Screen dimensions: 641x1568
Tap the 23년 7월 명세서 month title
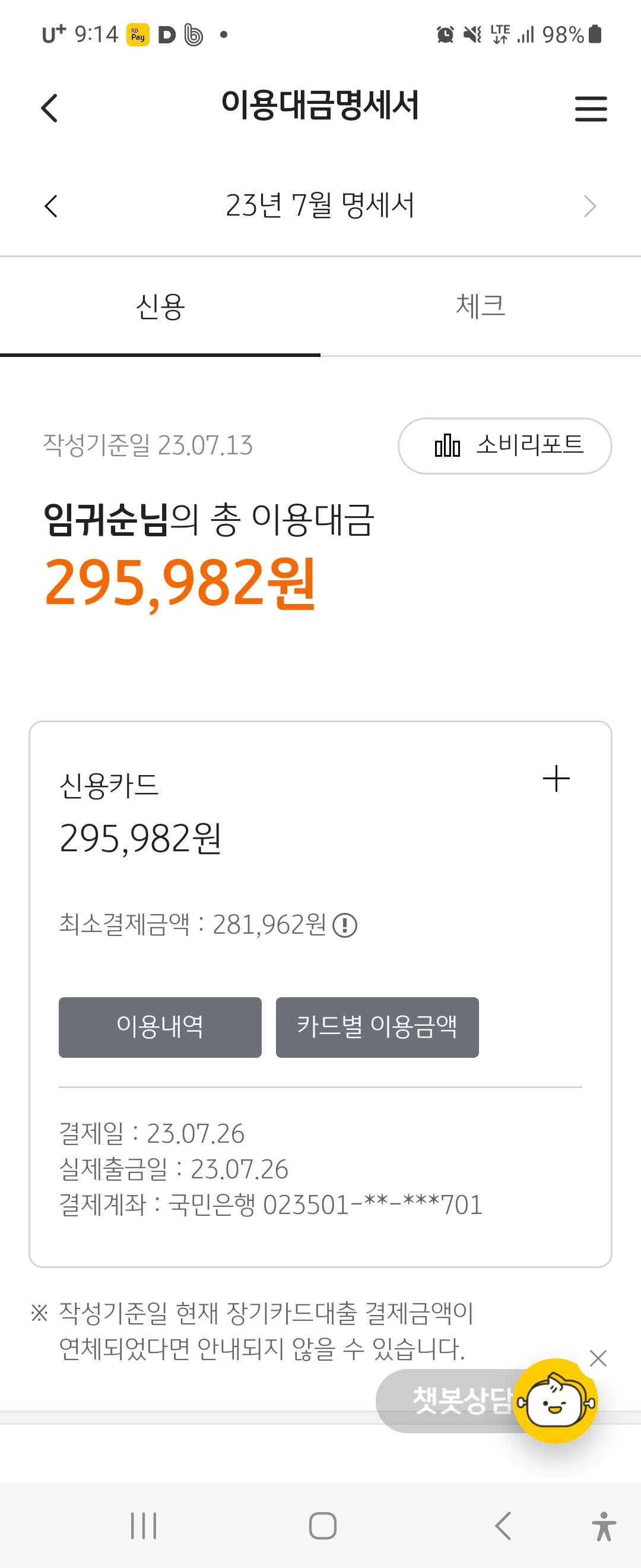(320, 206)
